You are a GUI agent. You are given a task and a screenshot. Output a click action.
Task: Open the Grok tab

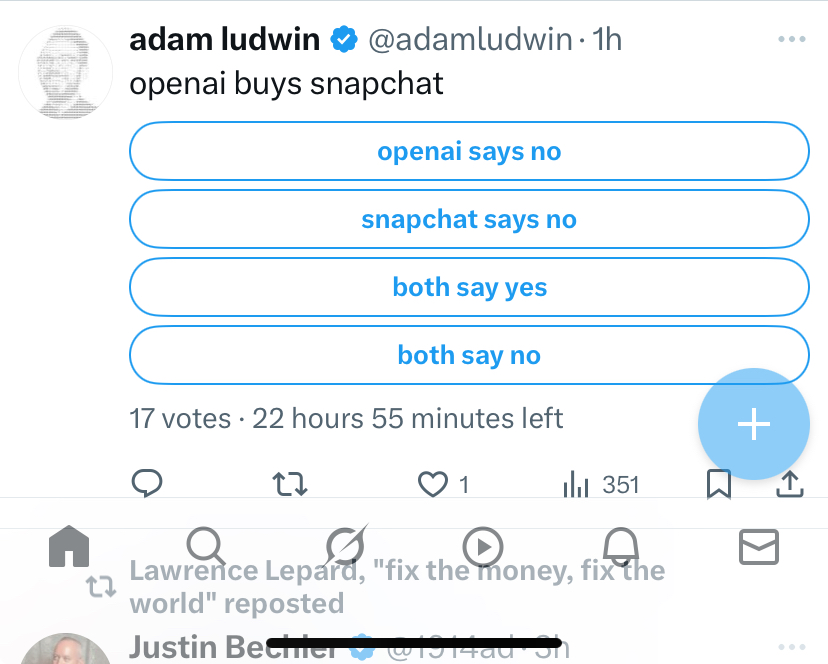pos(346,547)
